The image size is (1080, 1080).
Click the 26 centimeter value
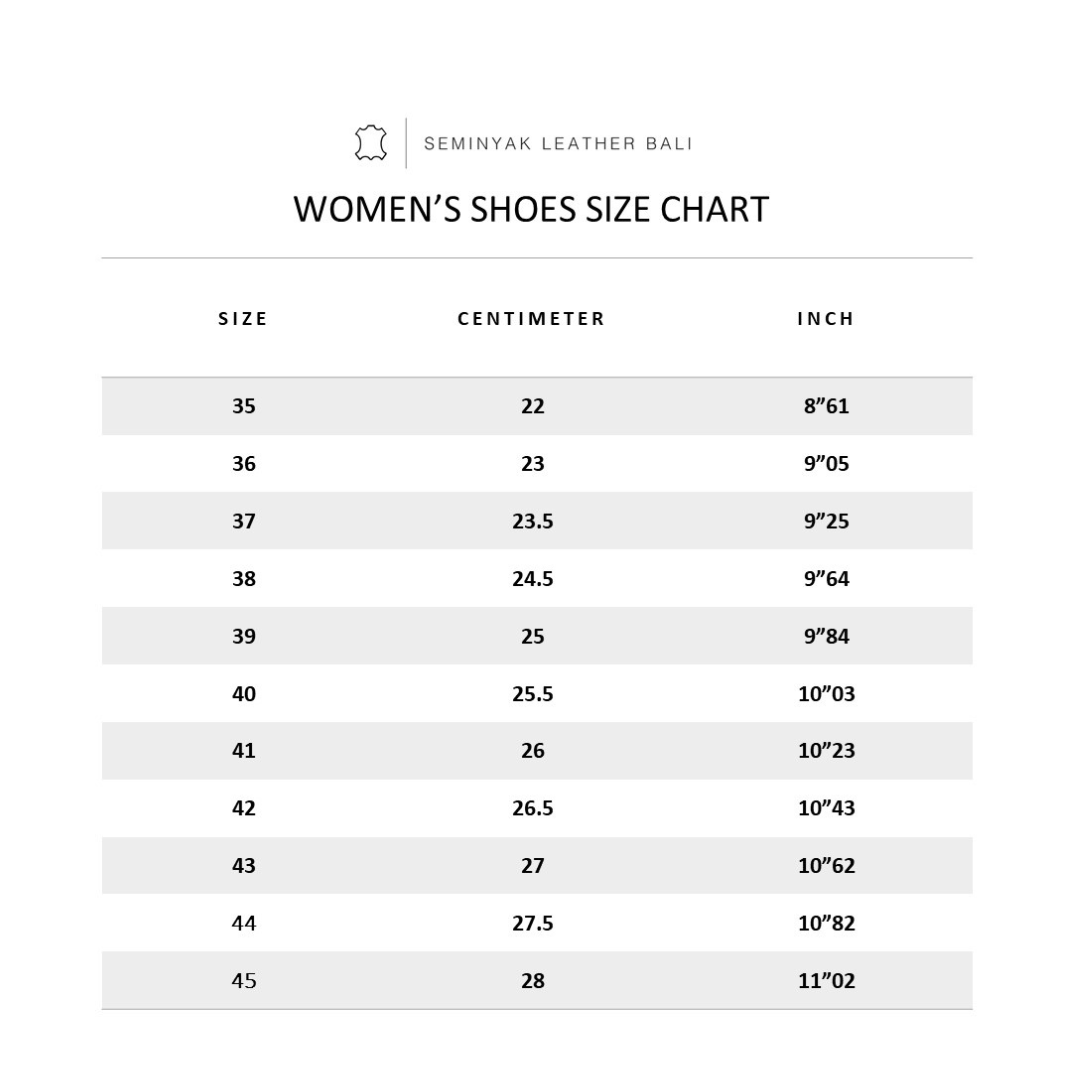click(x=532, y=751)
